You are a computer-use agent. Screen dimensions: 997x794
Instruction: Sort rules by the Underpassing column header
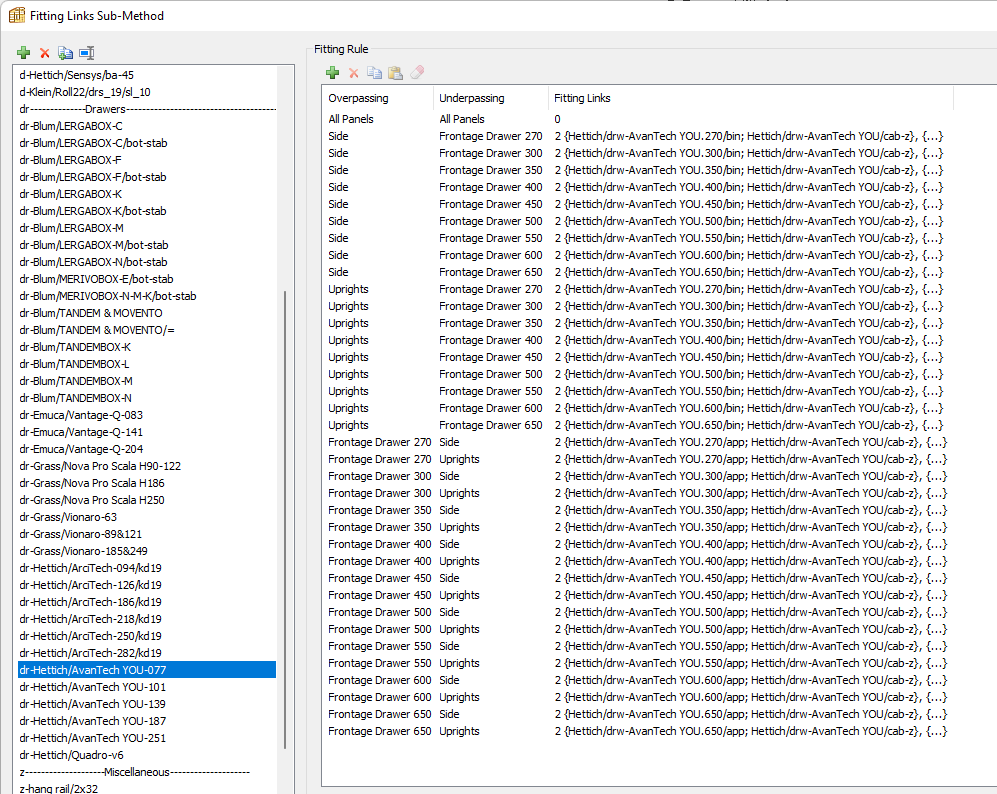click(490, 98)
